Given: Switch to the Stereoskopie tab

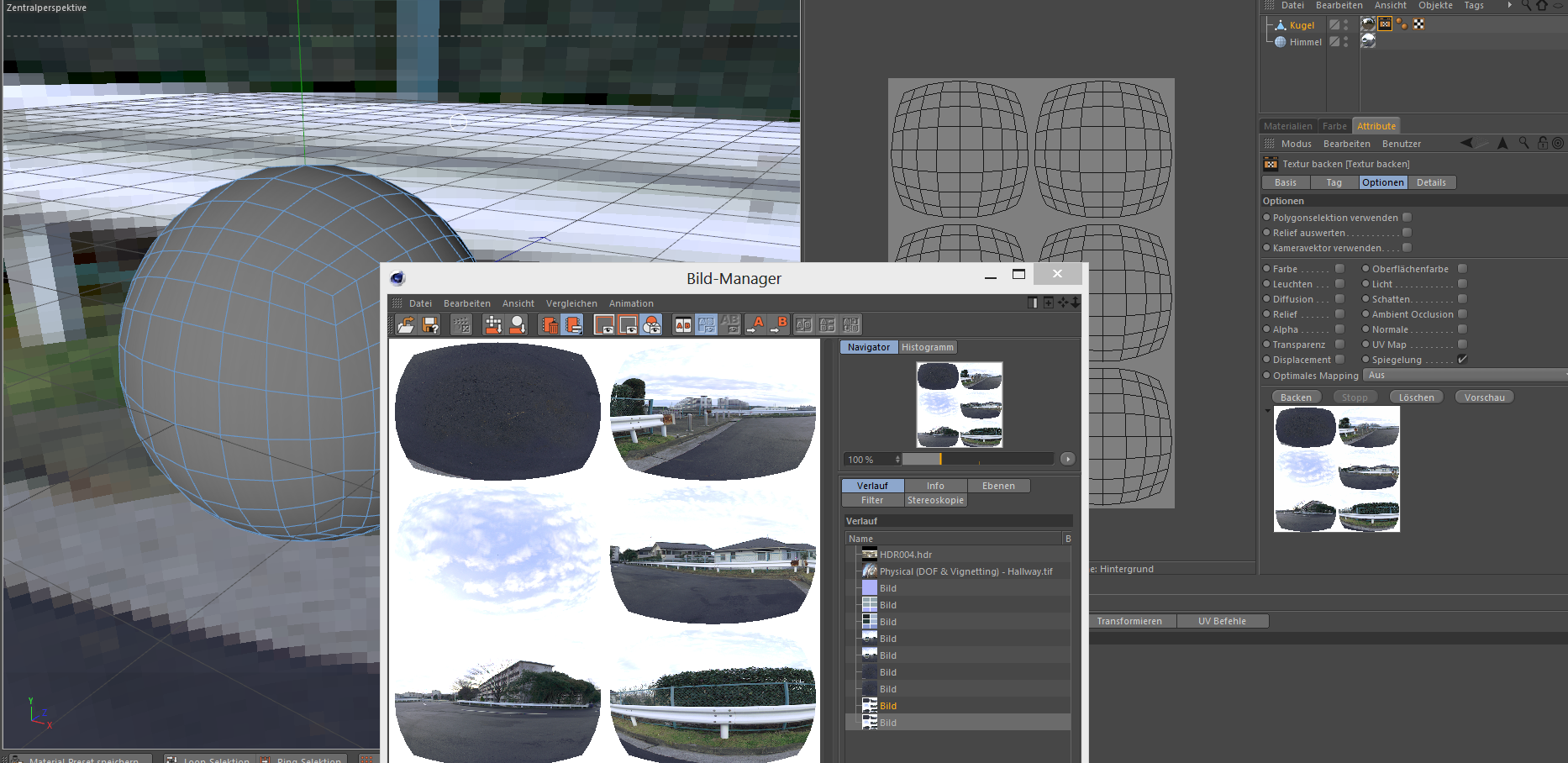Looking at the screenshot, I should point(935,500).
